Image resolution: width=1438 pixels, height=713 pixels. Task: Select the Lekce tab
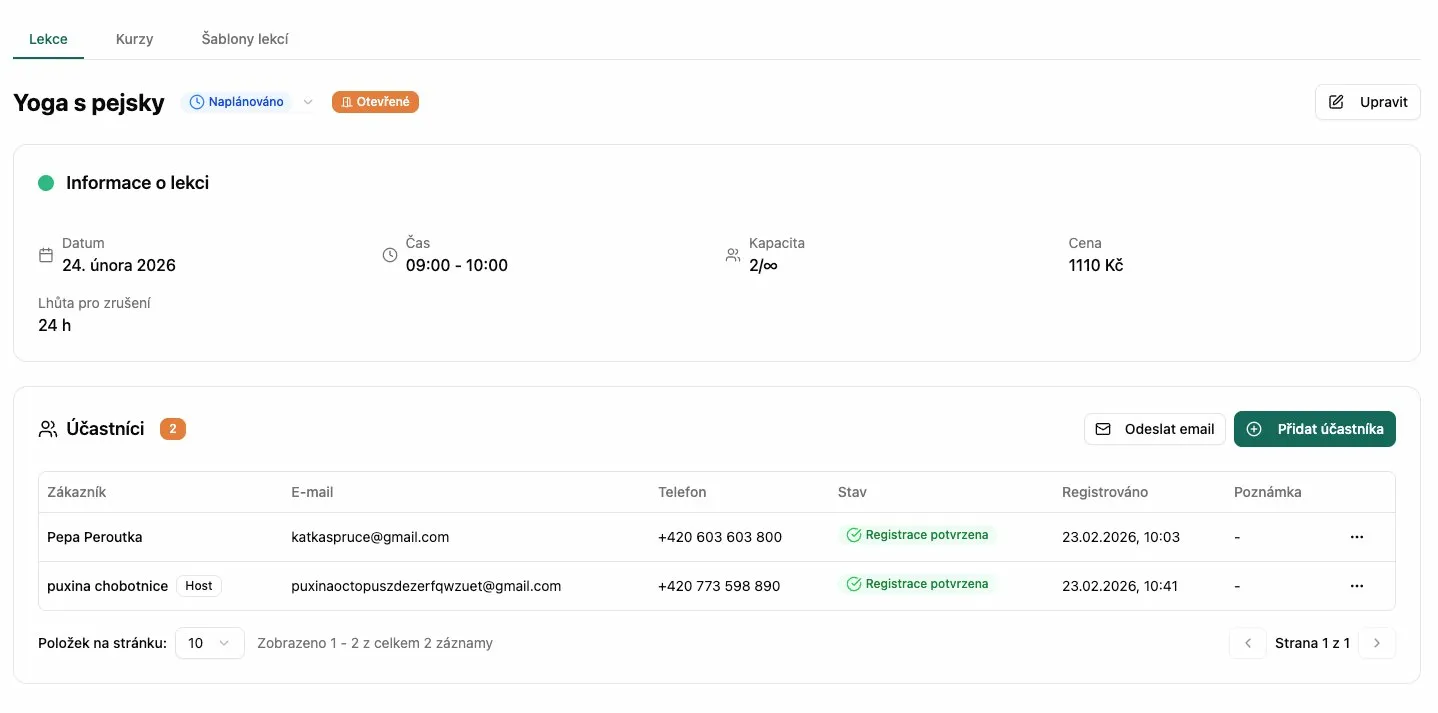tap(48, 39)
